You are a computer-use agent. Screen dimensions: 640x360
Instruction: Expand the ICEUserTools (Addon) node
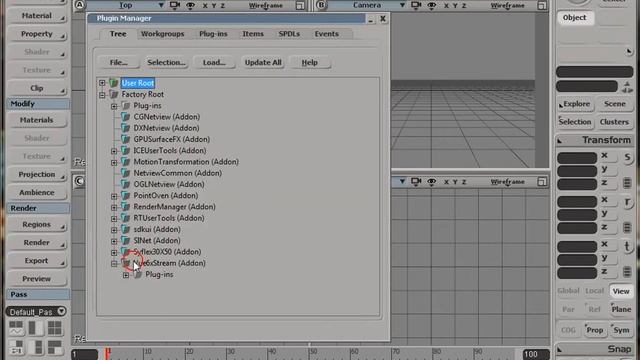coord(114,151)
